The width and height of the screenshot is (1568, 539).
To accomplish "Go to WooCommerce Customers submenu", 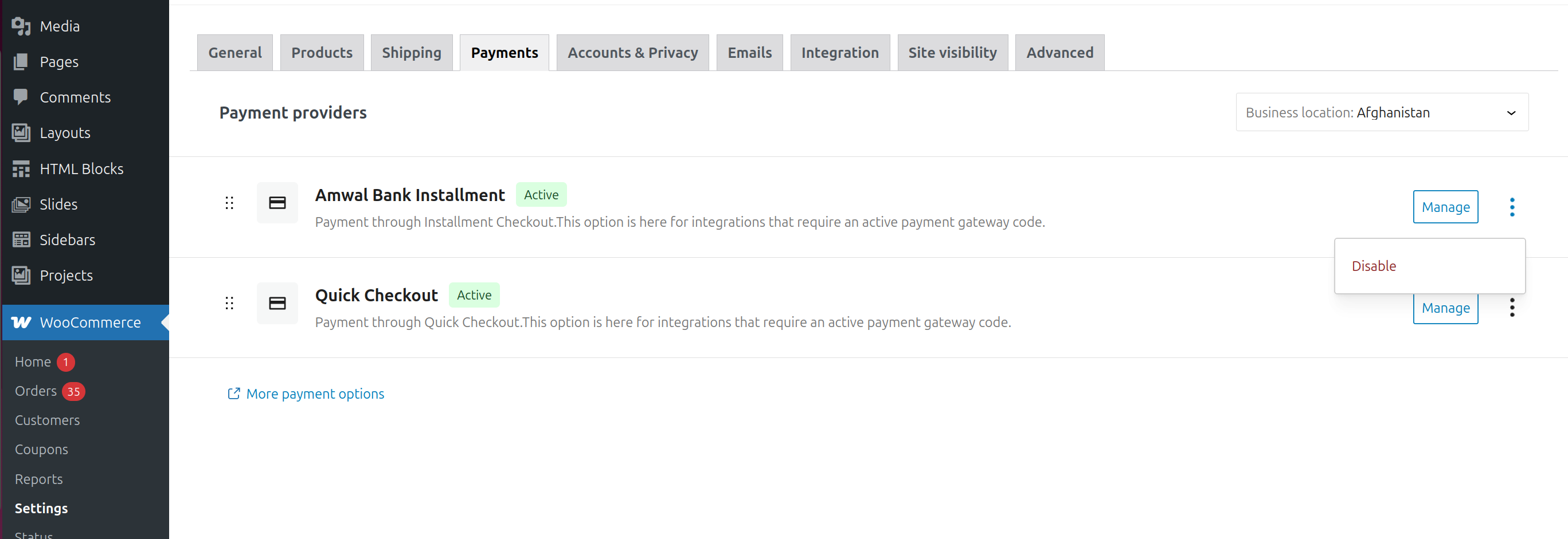I will (48, 421).
